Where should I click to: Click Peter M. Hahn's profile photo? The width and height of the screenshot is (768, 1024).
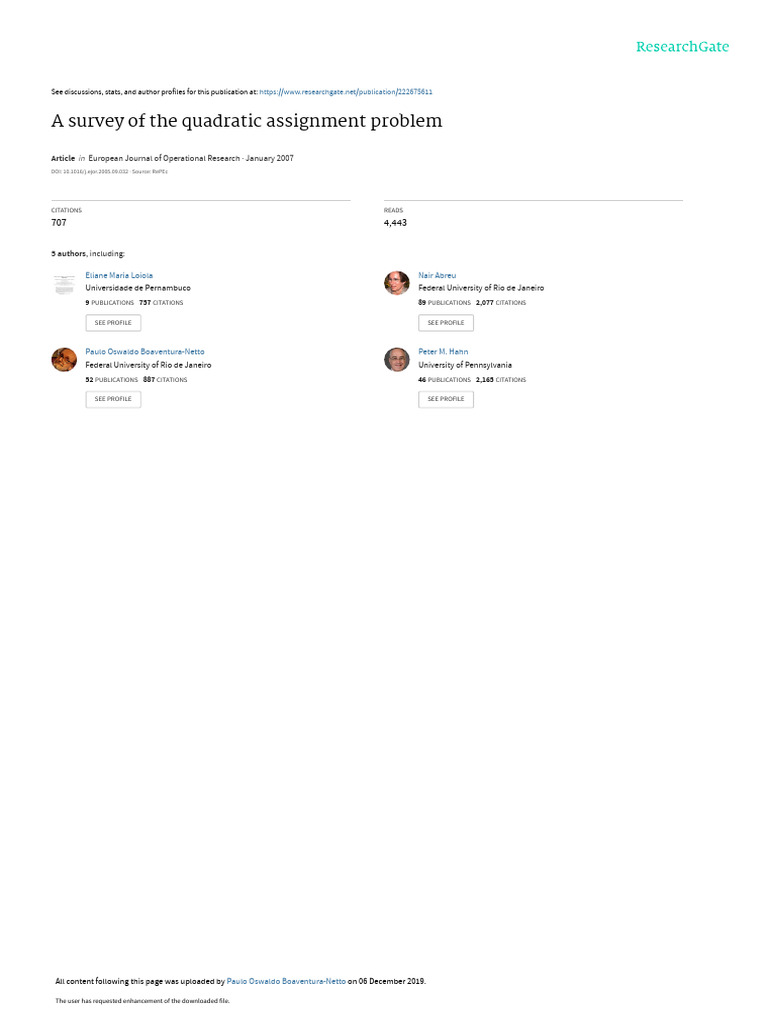(x=396, y=360)
